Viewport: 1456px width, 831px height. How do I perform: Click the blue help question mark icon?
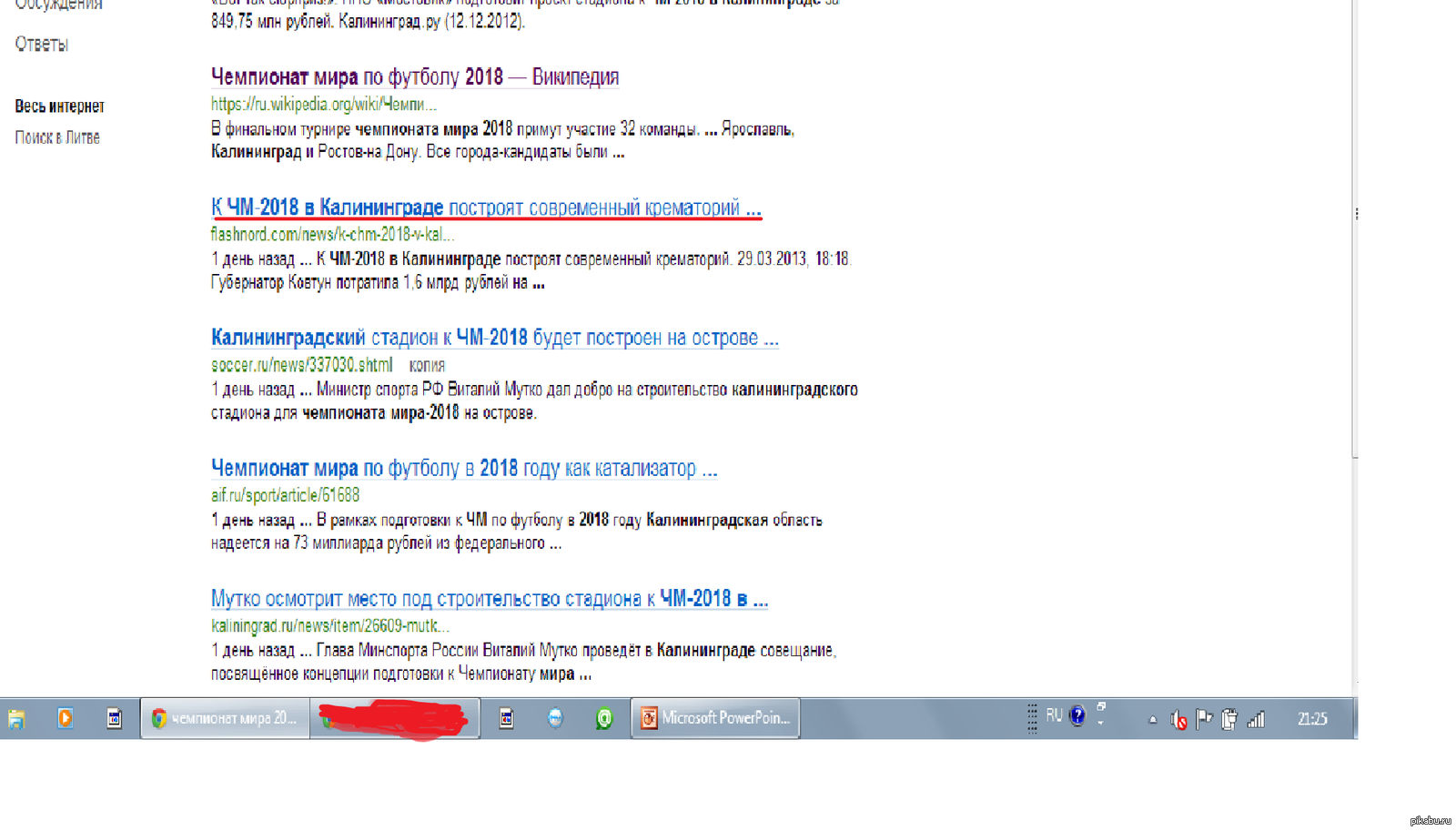(x=1077, y=716)
